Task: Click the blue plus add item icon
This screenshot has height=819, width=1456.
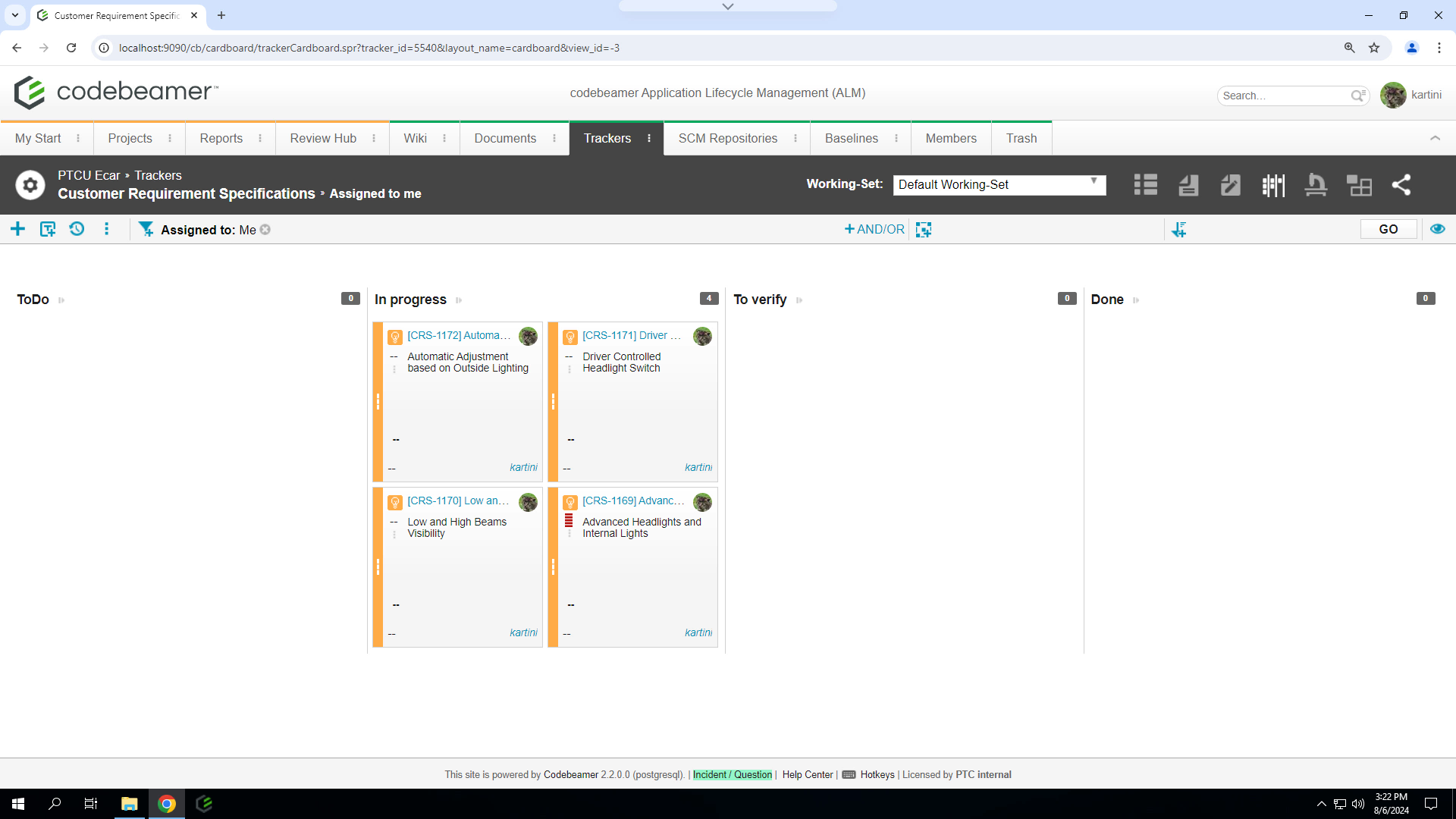Action: click(17, 229)
